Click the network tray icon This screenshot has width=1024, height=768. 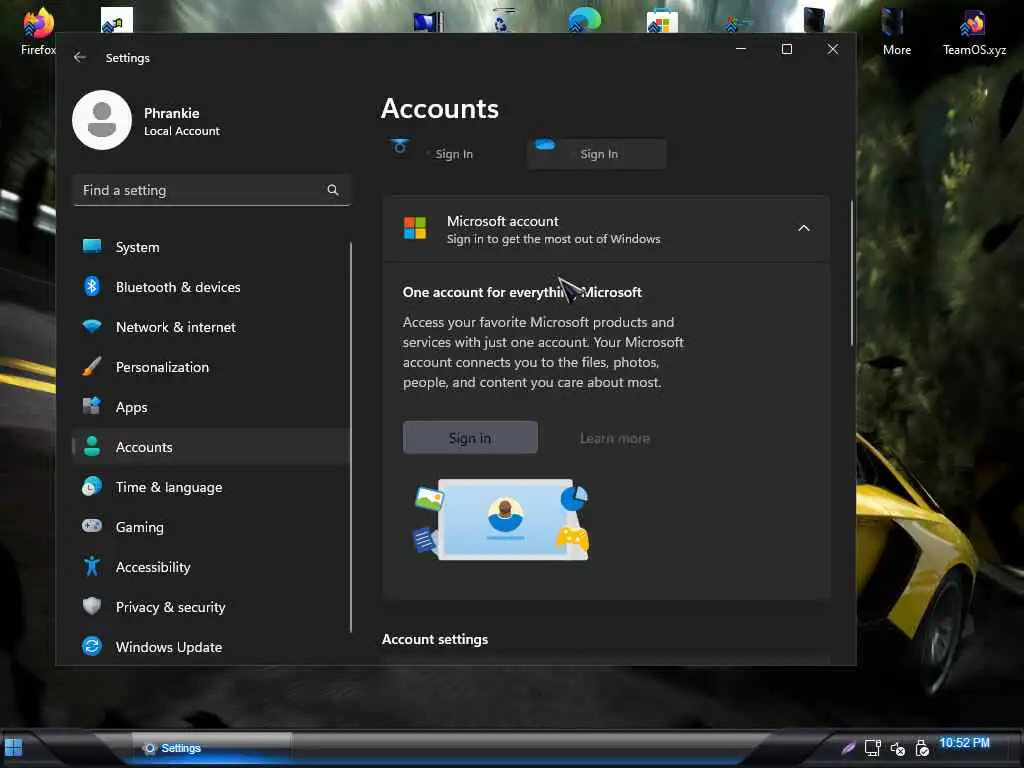[872, 747]
